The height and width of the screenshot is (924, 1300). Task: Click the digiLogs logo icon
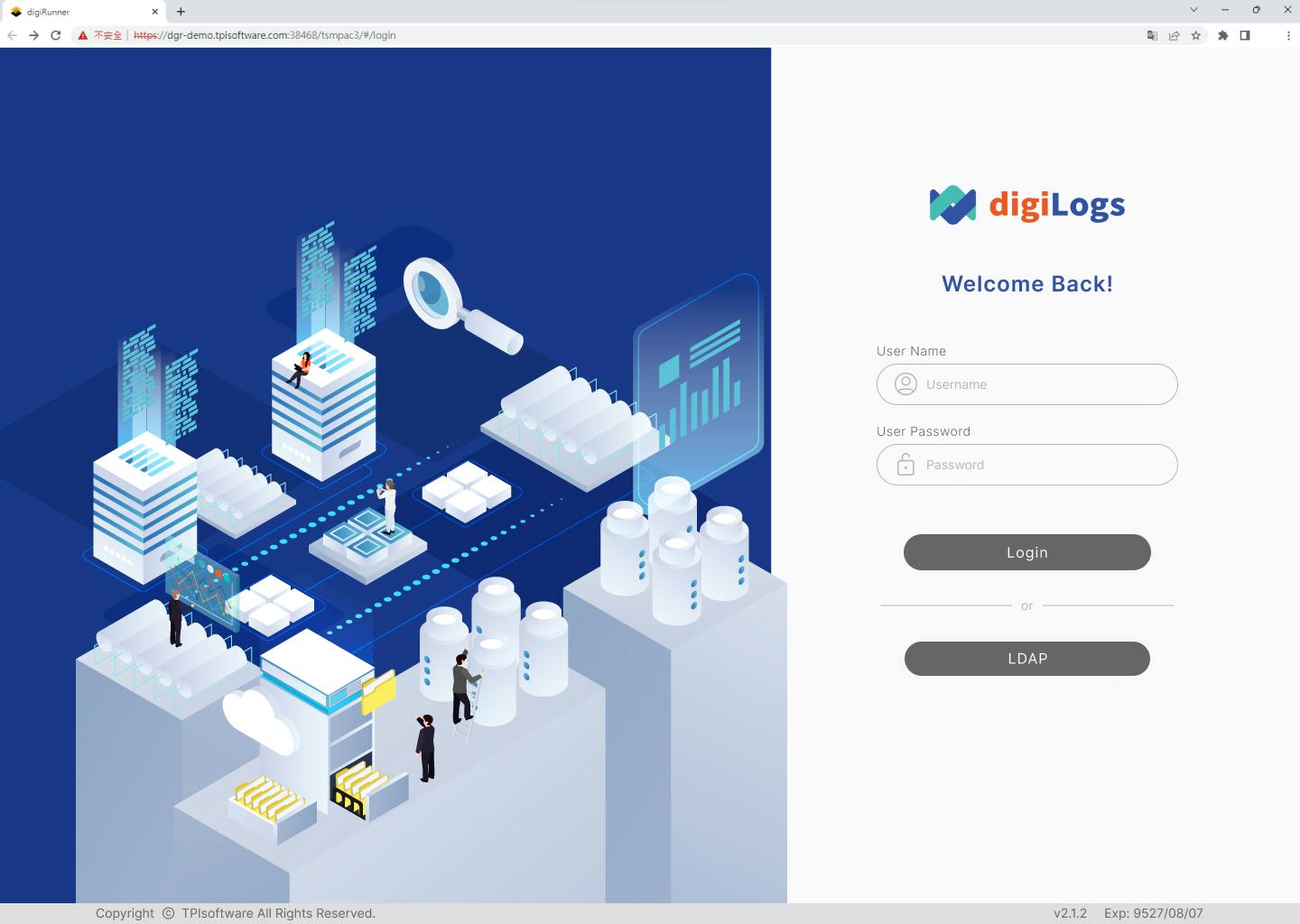pyautogui.click(x=951, y=204)
